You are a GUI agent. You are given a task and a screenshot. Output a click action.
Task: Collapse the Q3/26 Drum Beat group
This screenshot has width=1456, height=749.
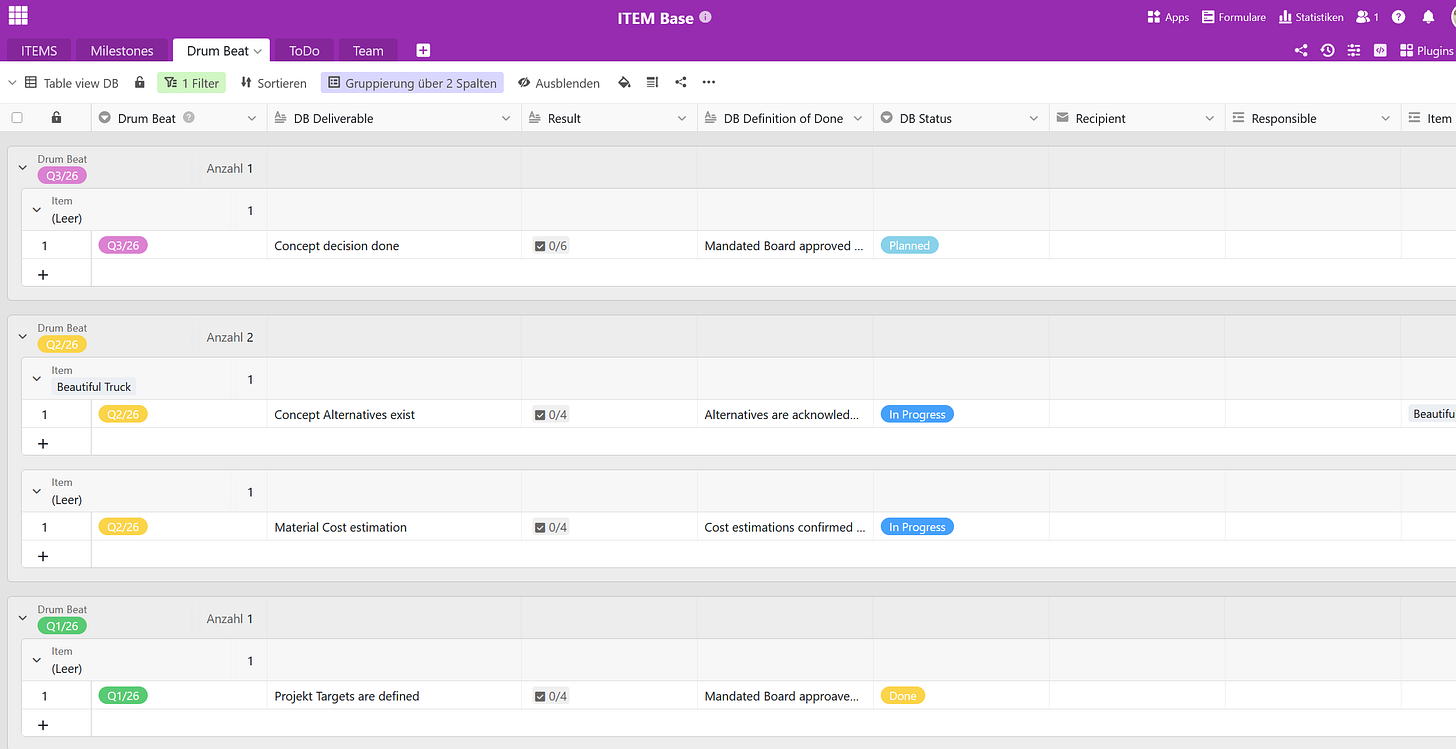click(x=23, y=168)
